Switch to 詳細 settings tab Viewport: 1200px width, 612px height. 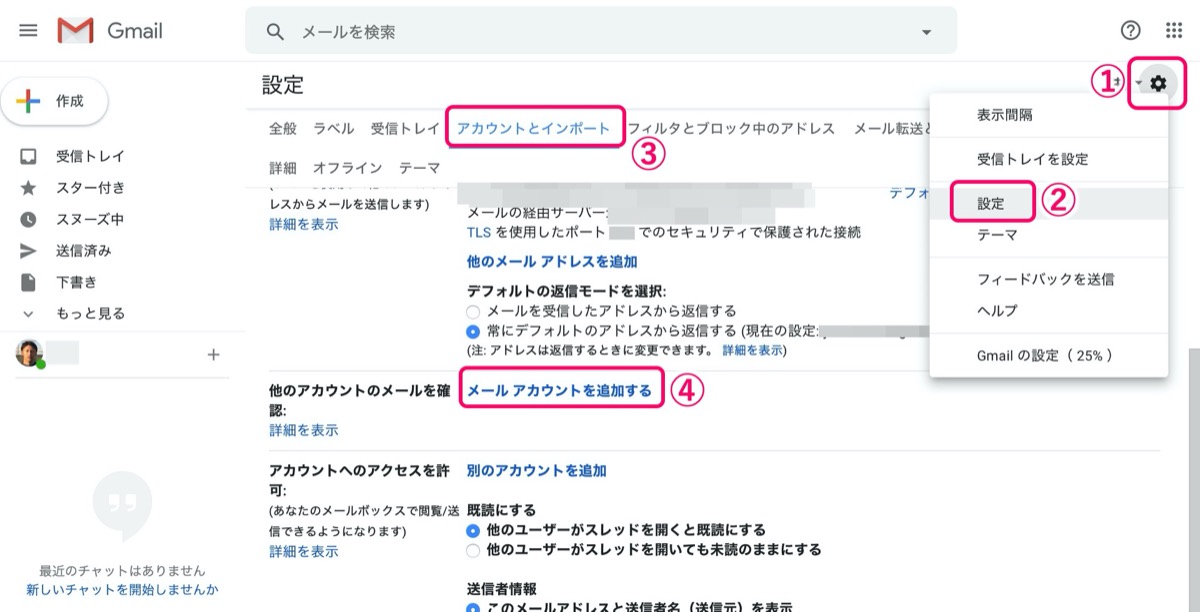(283, 168)
